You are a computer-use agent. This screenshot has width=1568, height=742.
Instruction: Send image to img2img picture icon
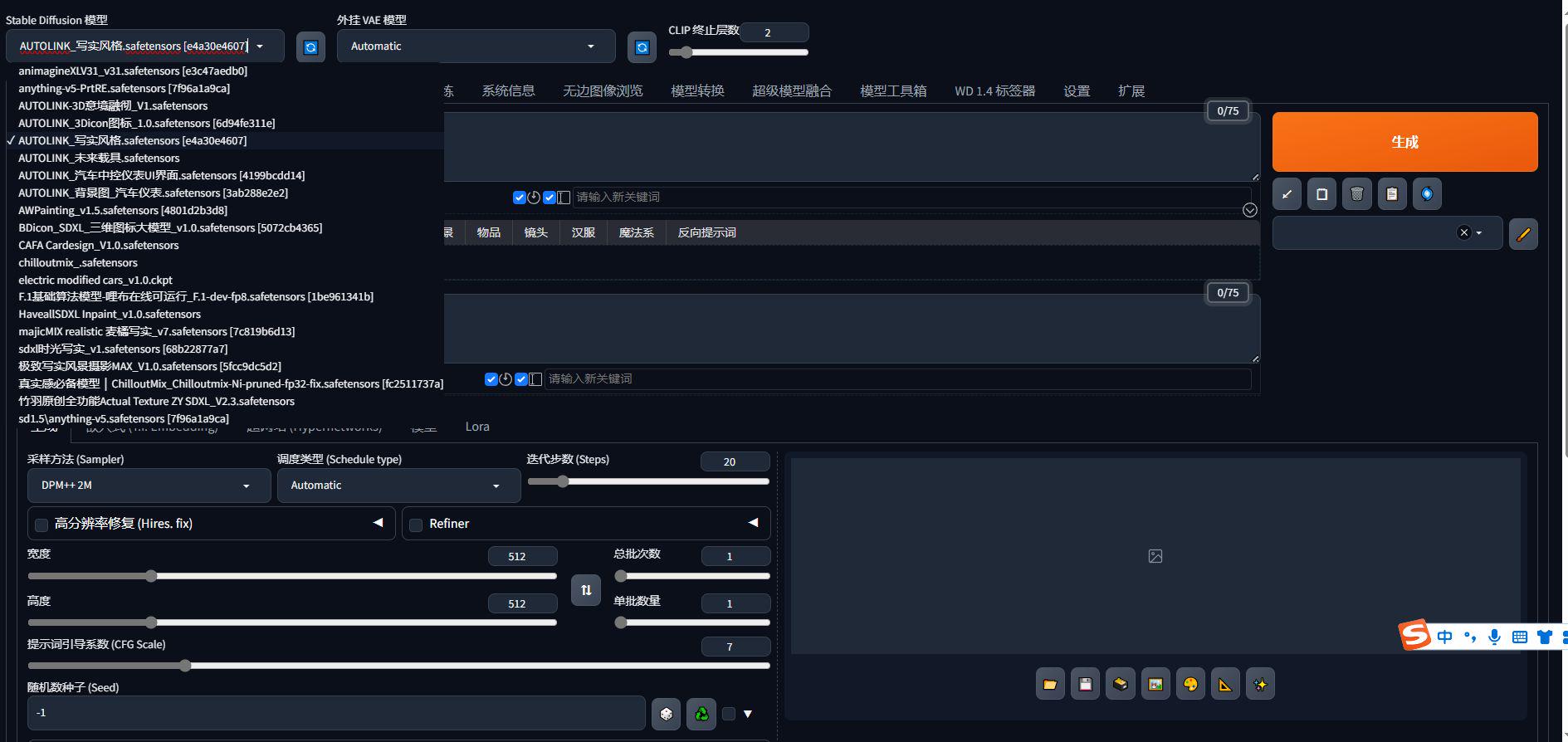click(1155, 685)
